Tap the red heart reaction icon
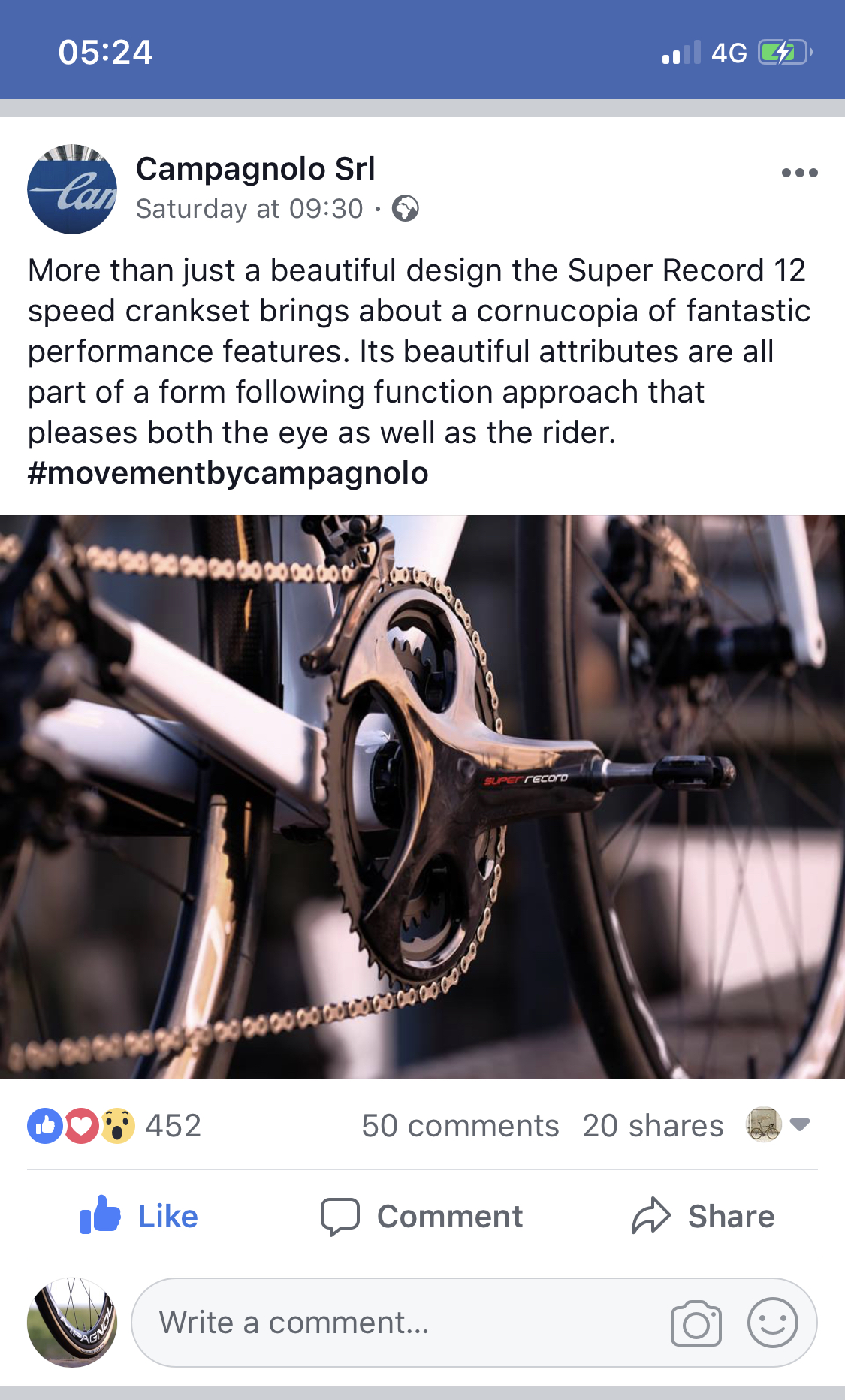Viewport: 845px width, 1400px height. [x=81, y=1126]
